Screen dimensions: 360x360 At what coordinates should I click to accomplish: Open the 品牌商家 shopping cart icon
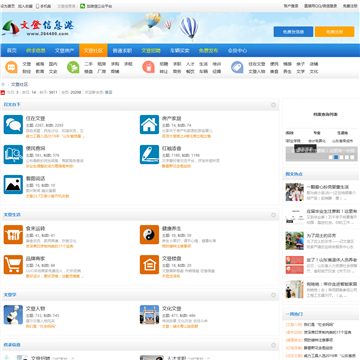13,265
